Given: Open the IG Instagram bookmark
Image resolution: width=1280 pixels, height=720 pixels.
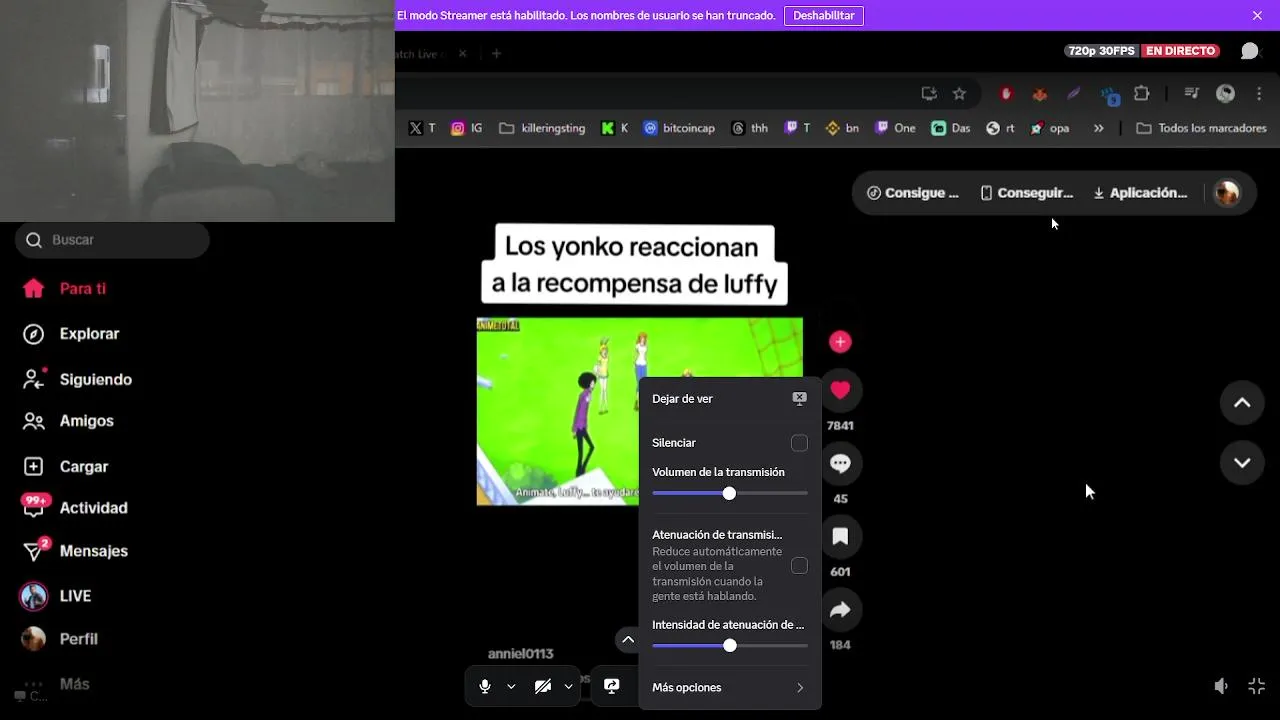Looking at the screenshot, I should [x=467, y=128].
